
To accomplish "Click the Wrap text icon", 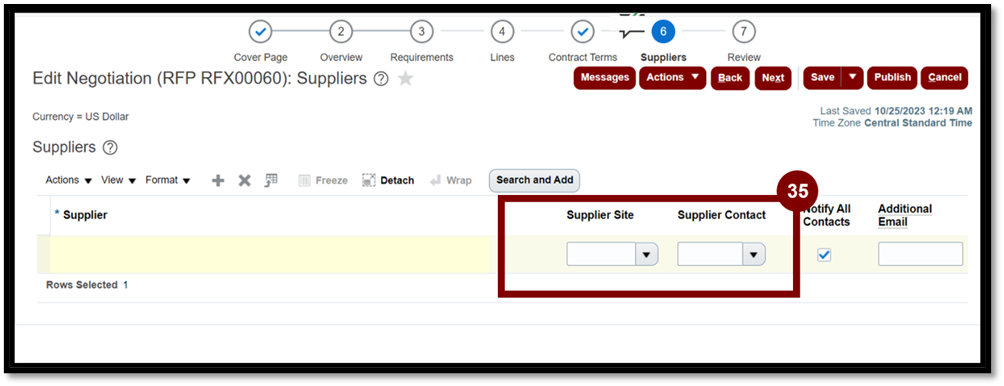I will tap(435, 181).
